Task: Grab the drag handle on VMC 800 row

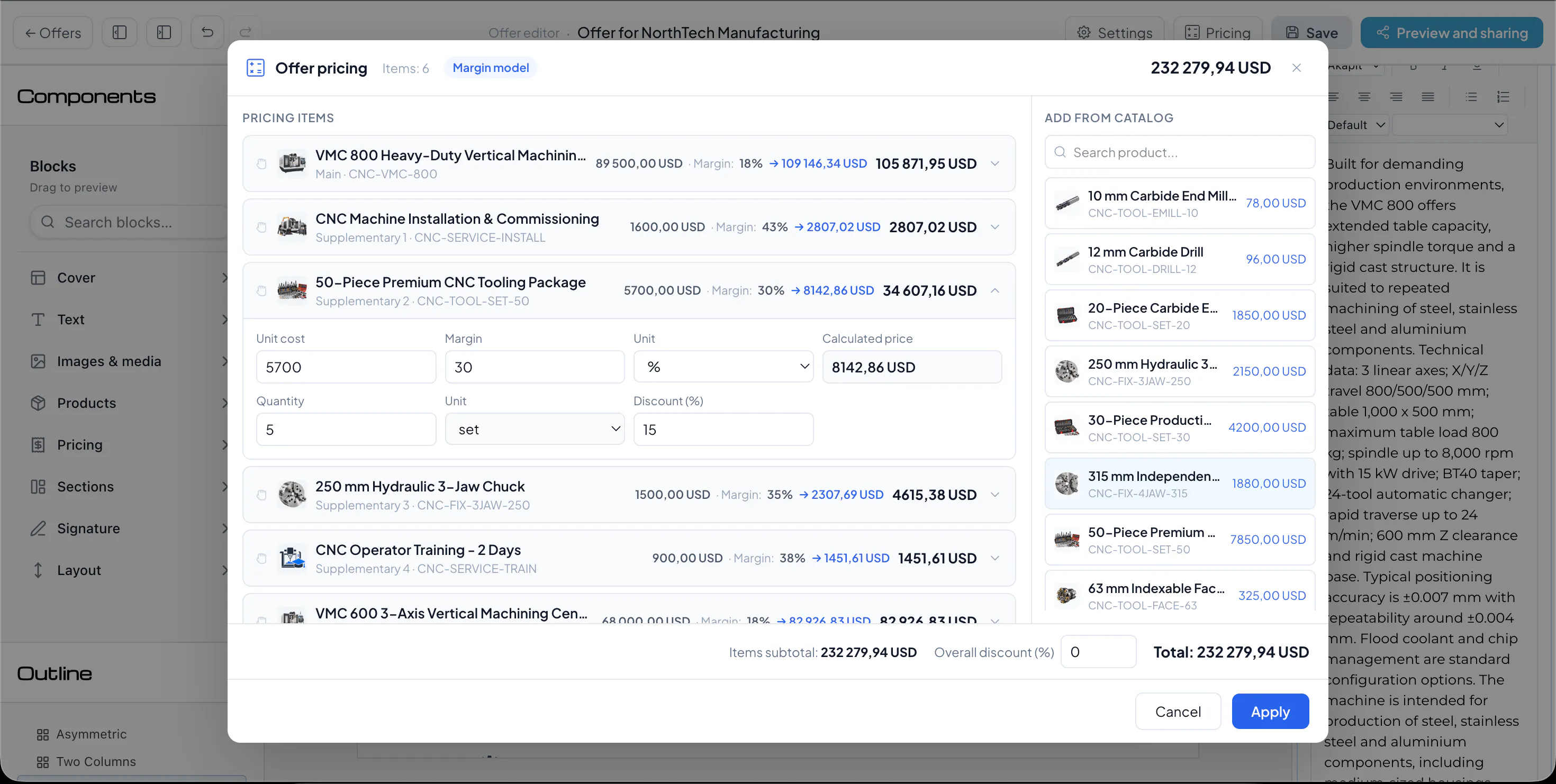Action: (261, 163)
